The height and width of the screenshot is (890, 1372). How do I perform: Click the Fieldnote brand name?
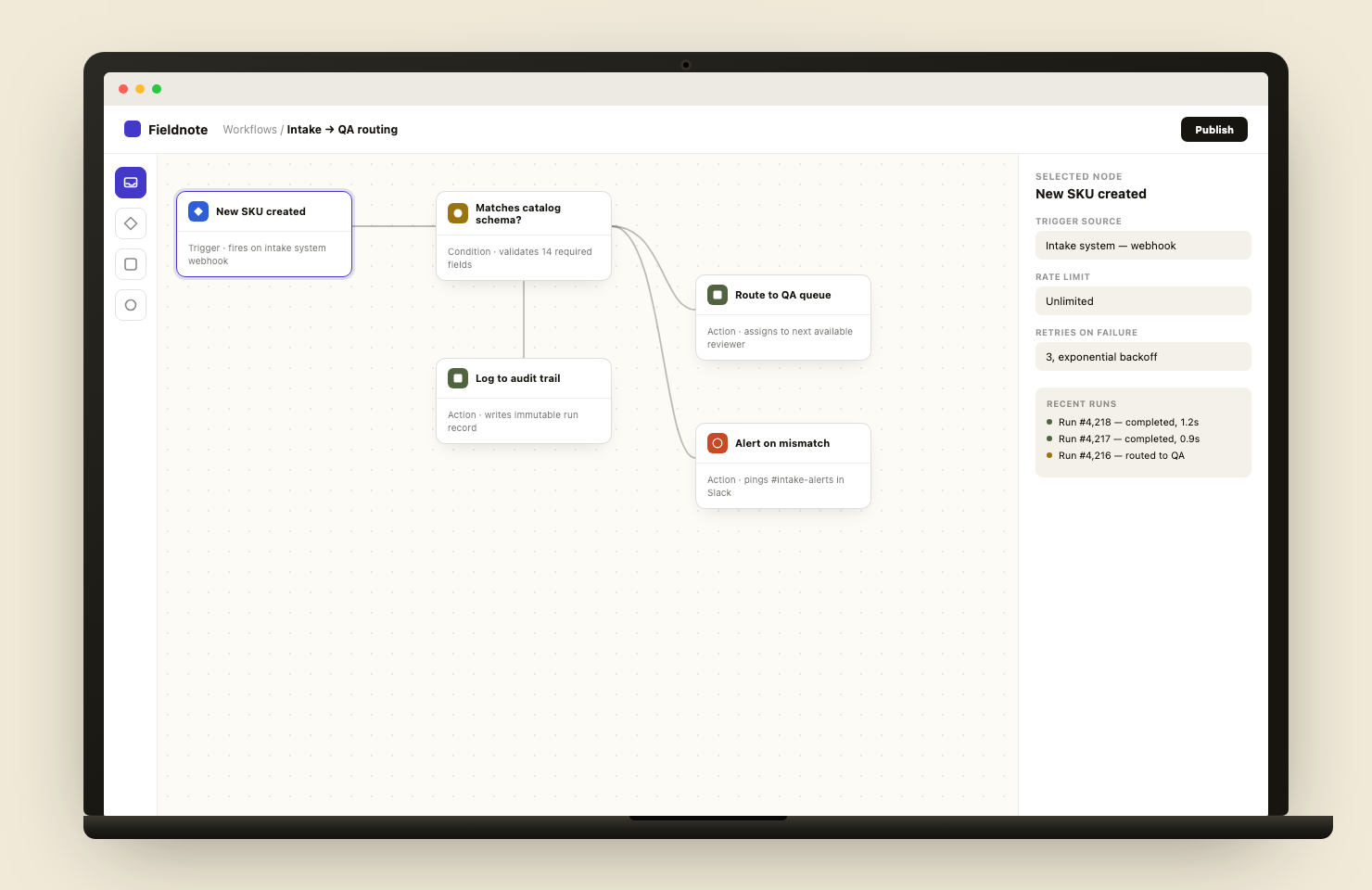pyautogui.click(x=178, y=130)
